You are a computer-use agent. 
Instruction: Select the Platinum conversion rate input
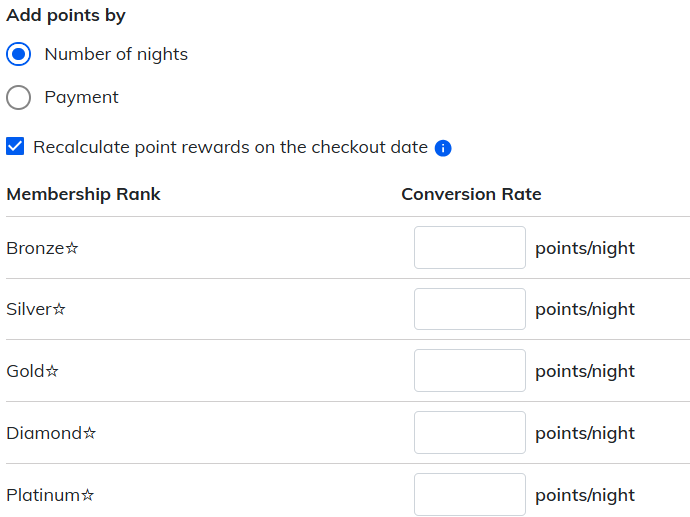[469, 494]
